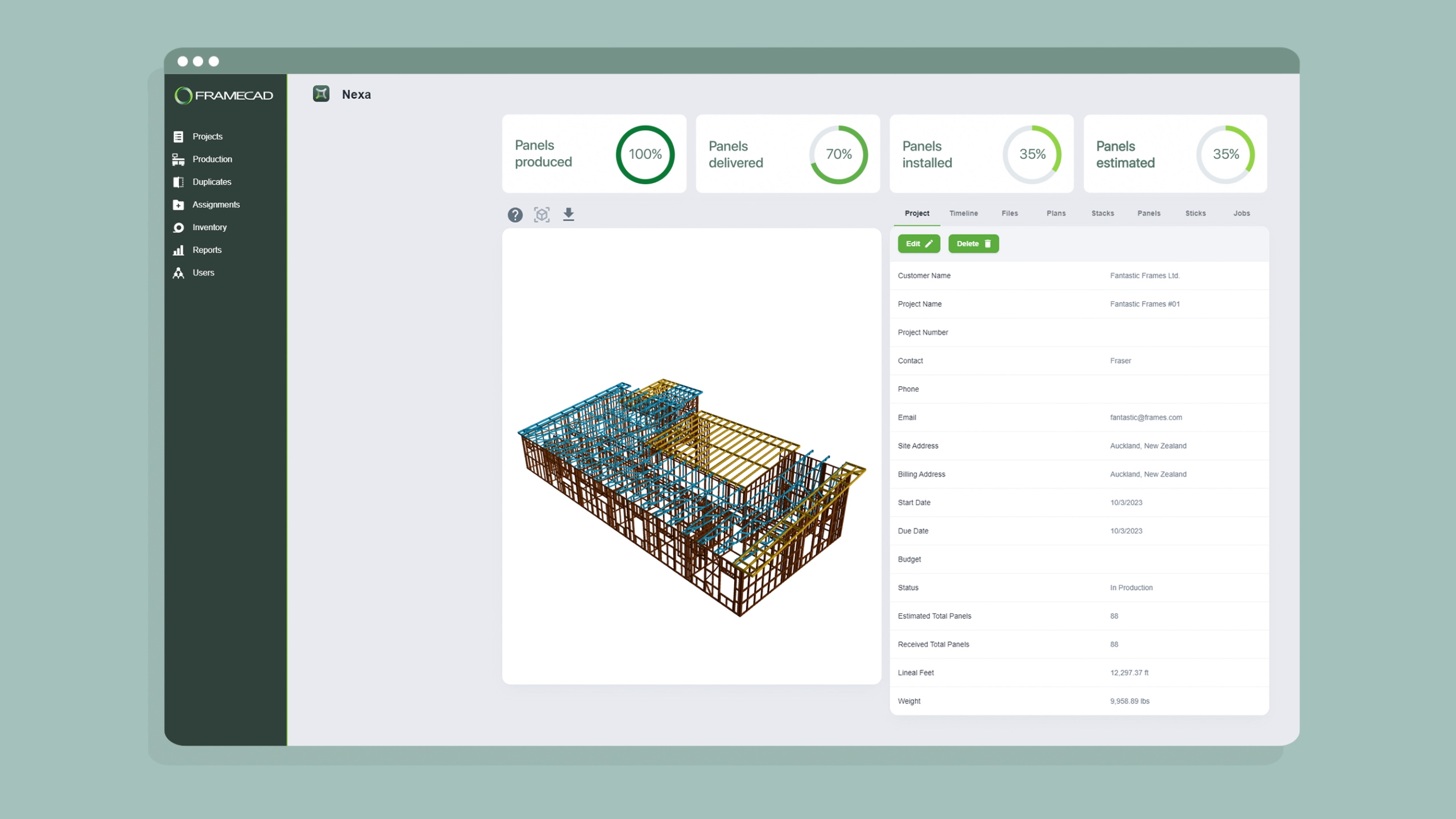Image resolution: width=1456 pixels, height=819 pixels.
Task: Select the 3D cube view icon
Action: pyautogui.click(x=541, y=214)
